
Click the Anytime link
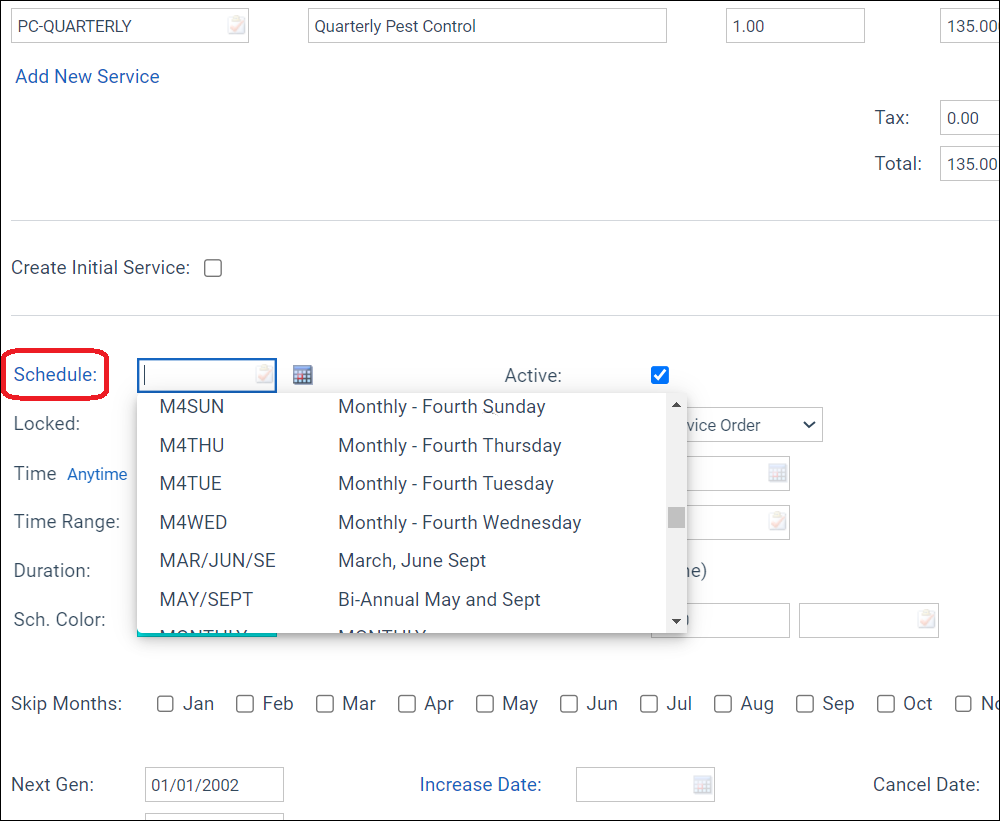coord(97,475)
